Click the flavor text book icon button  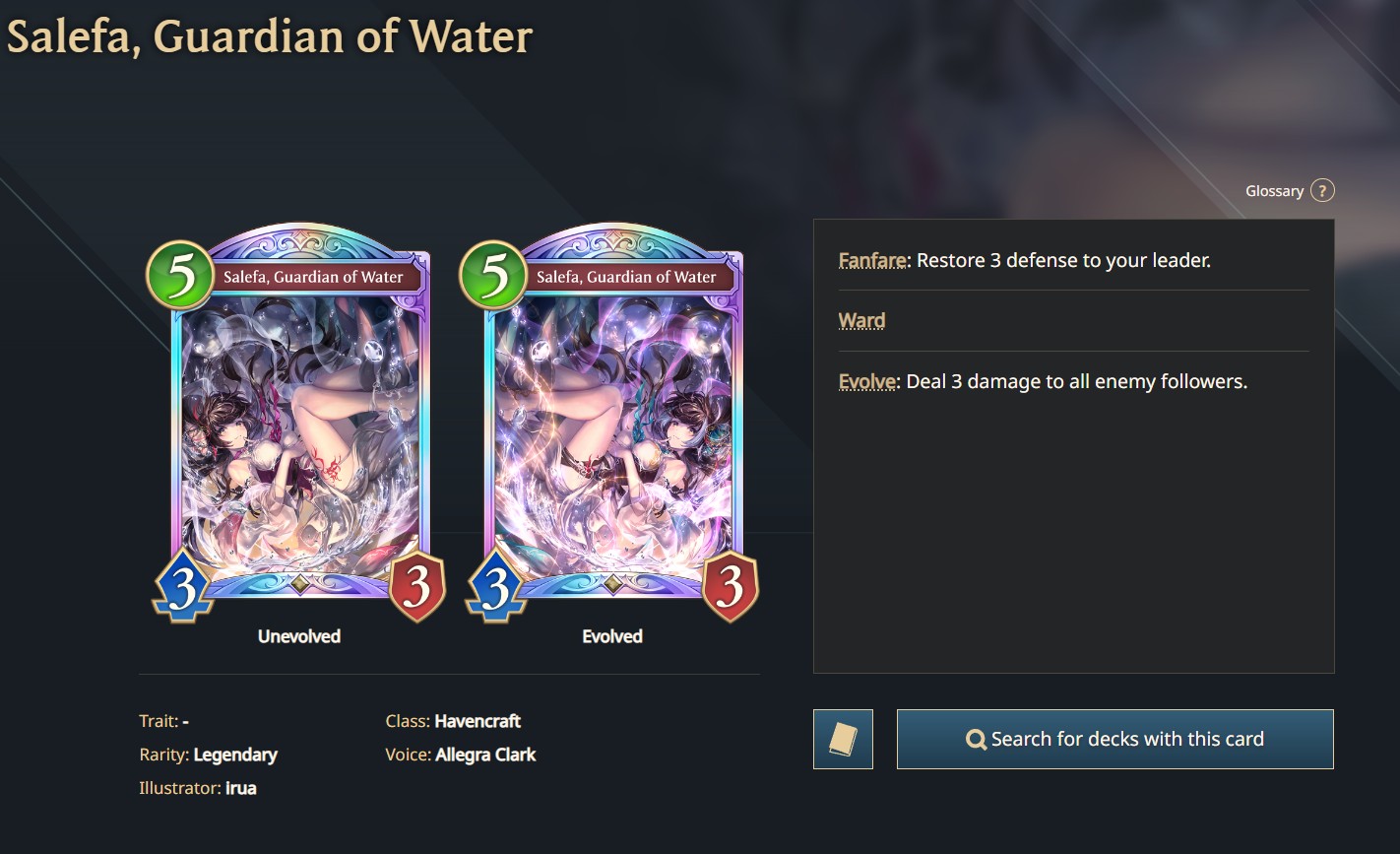pyautogui.click(x=843, y=739)
